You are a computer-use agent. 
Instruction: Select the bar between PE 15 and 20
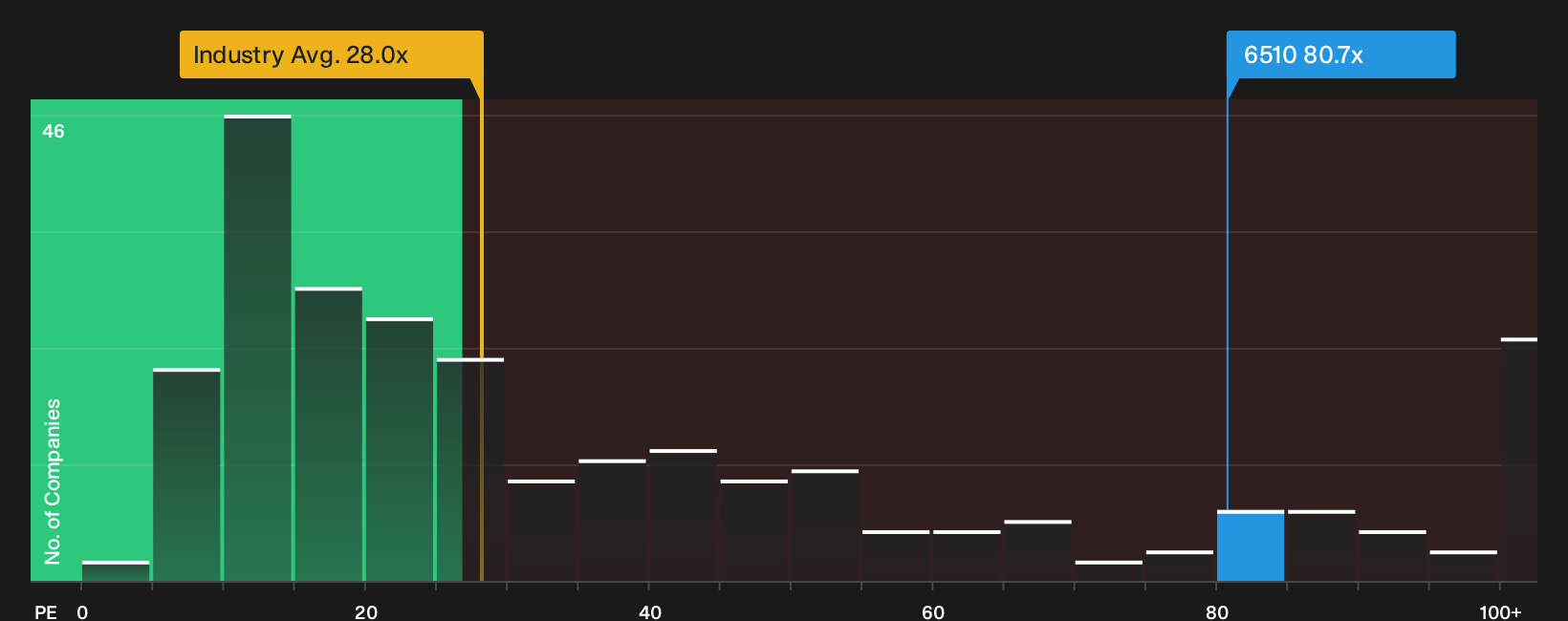pos(329,434)
